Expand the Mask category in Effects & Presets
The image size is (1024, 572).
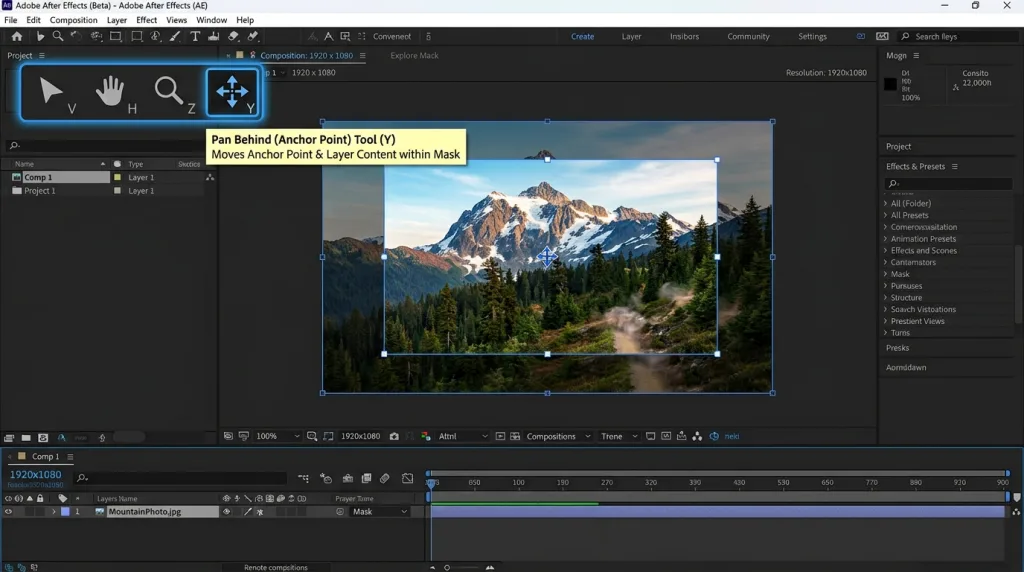click(x=886, y=274)
